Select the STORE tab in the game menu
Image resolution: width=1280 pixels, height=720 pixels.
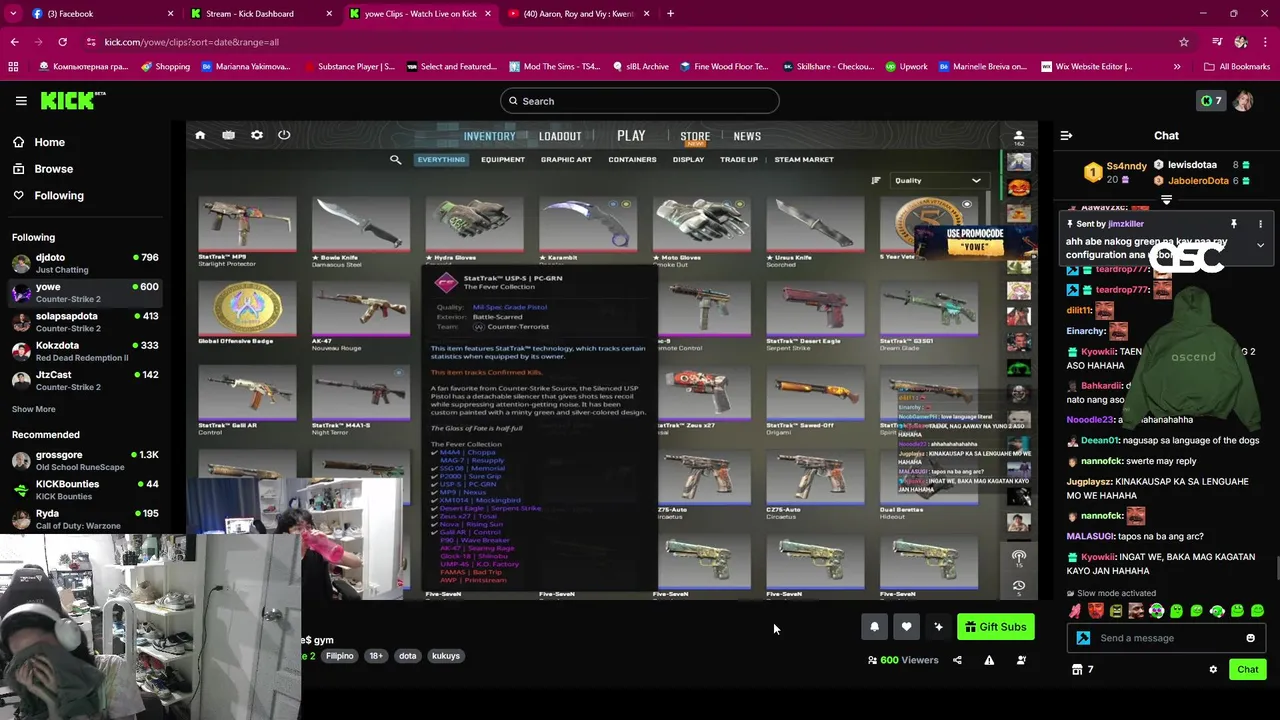pyautogui.click(x=695, y=137)
